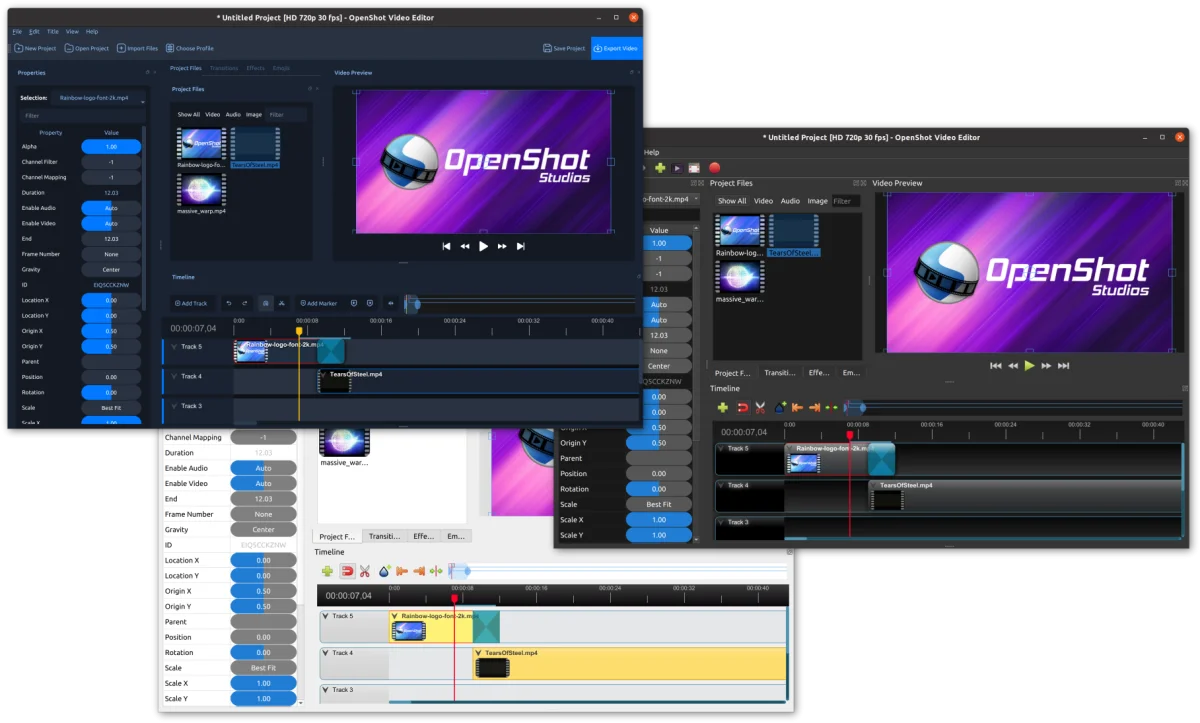
Task: Click redo arrow in front window timeline toolbar
Action: click(245, 303)
